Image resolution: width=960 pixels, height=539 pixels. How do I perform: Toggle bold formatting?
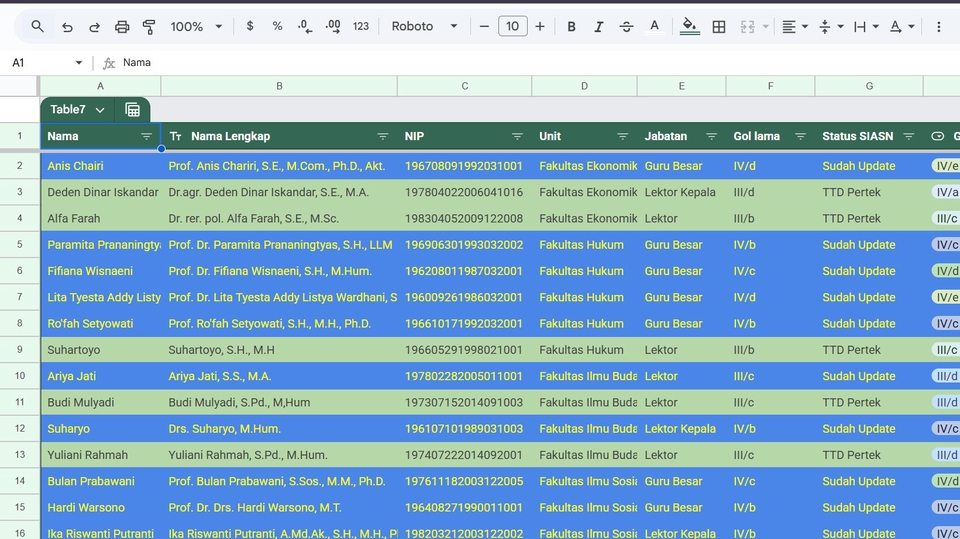(571, 26)
